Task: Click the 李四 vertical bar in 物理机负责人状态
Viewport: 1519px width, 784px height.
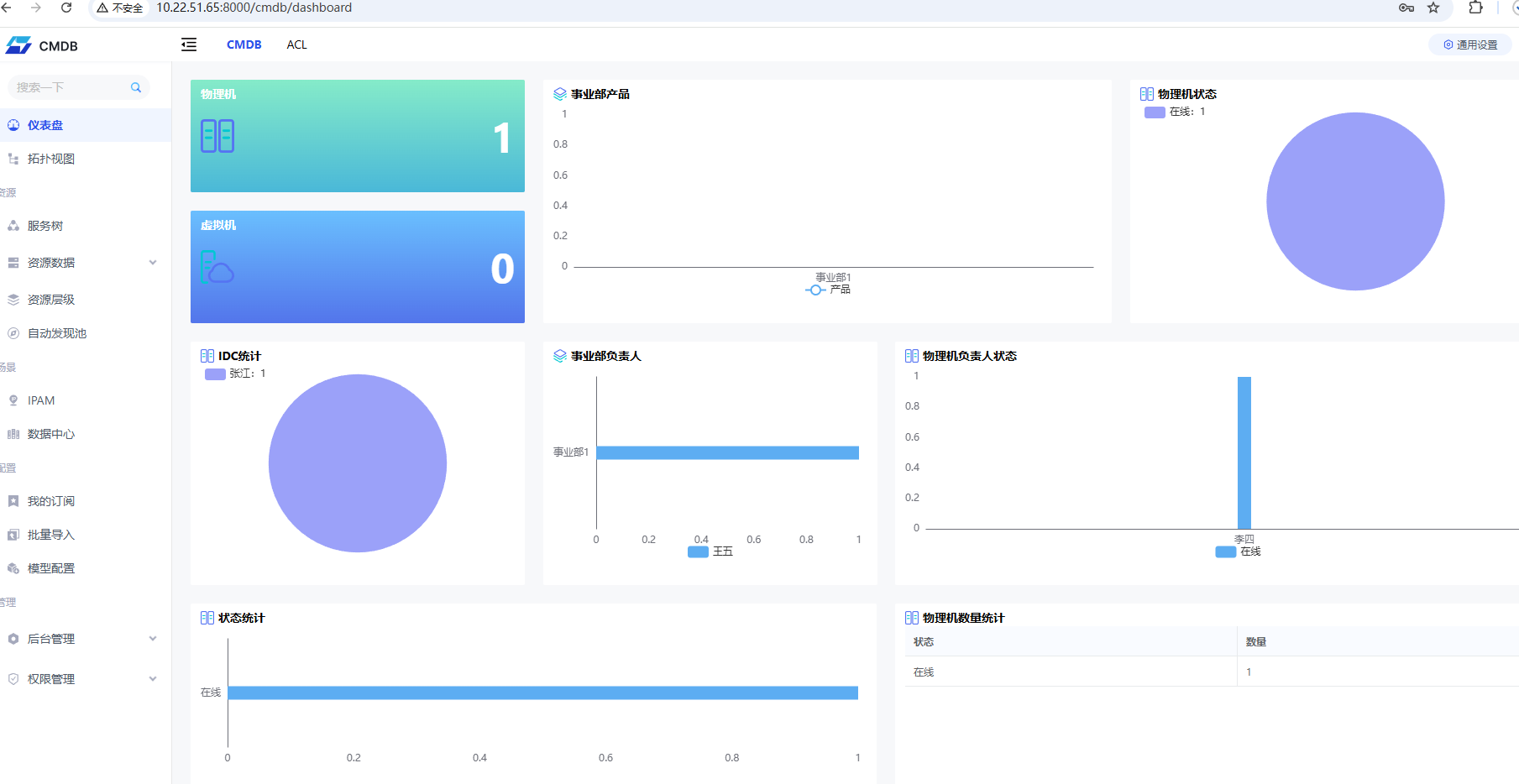Action: [x=1244, y=453]
